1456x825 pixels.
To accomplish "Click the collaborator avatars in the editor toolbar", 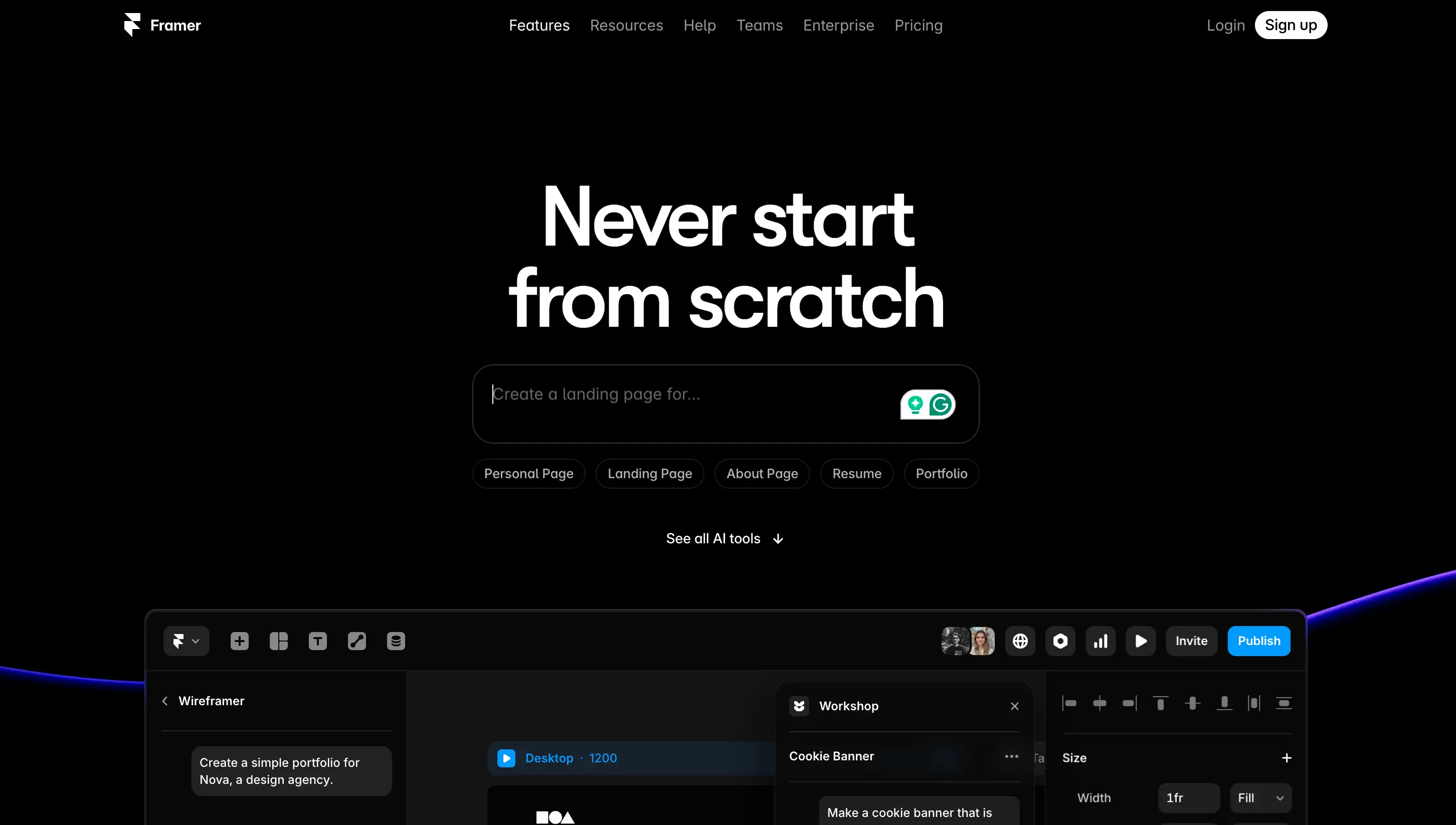I will pyautogui.click(x=968, y=641).
